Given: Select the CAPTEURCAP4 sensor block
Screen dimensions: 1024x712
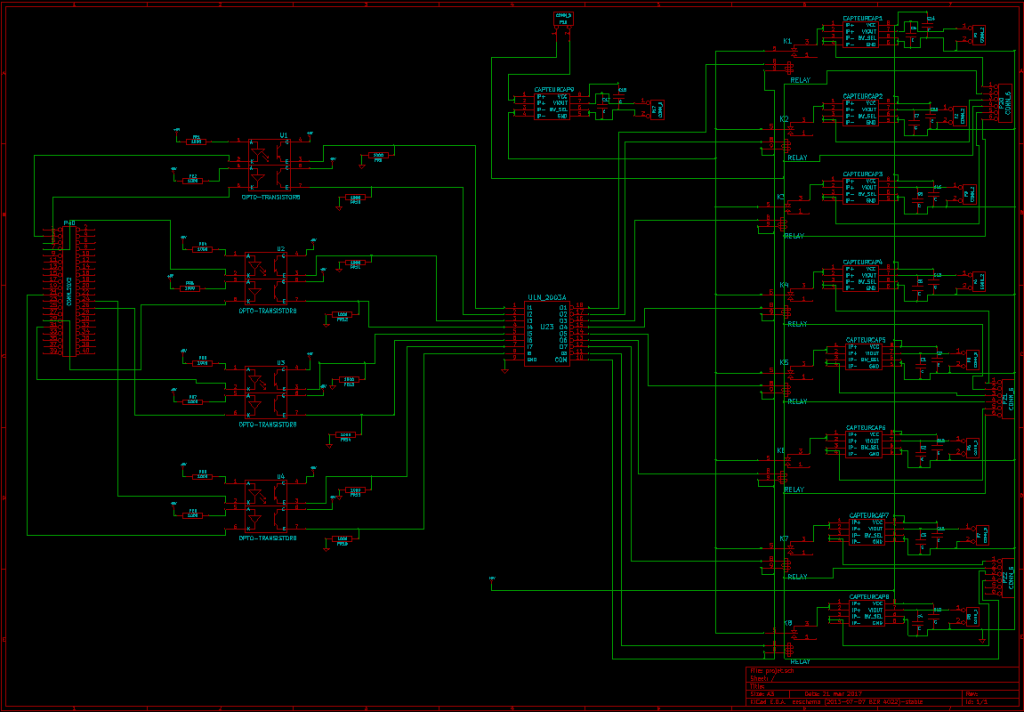Looking at the screenshot, I should [861, 278].
